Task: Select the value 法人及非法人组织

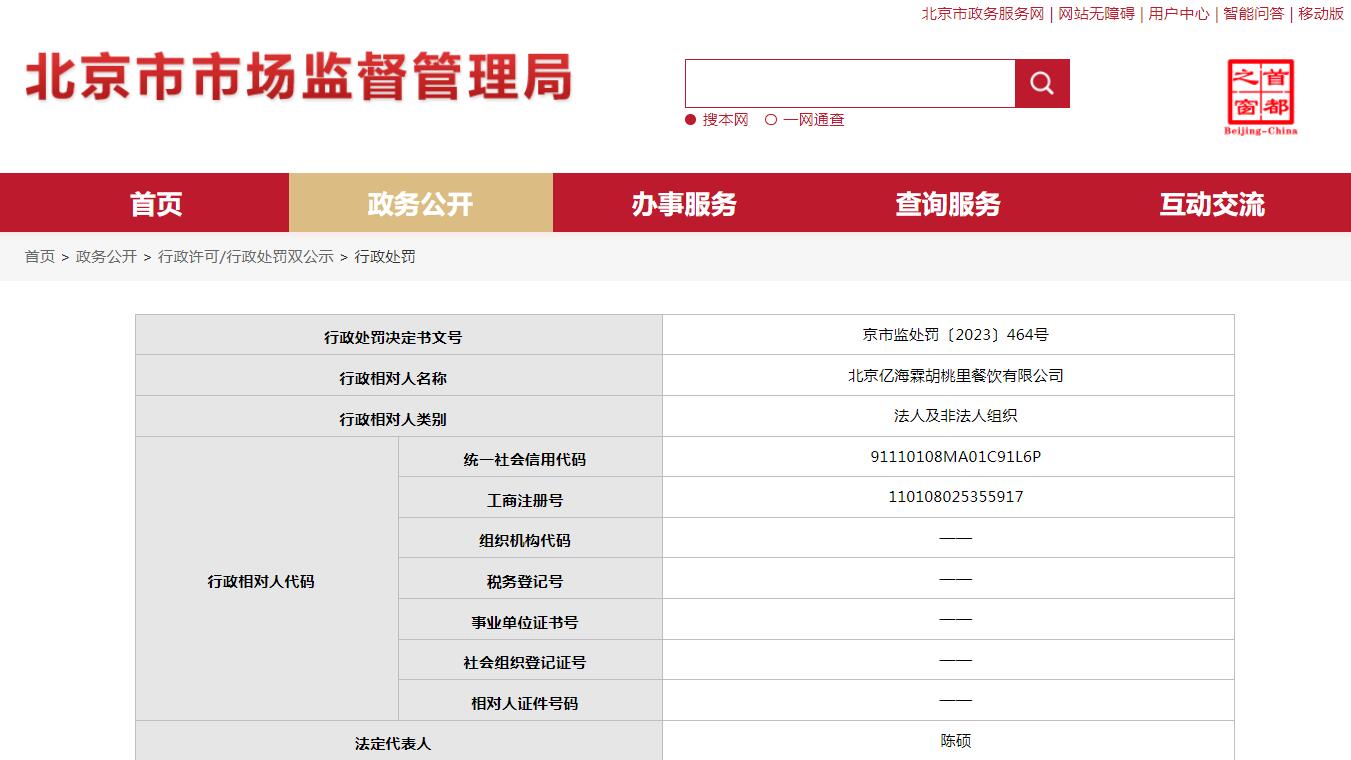Action: pyautogui.click(x=955, y=416)
